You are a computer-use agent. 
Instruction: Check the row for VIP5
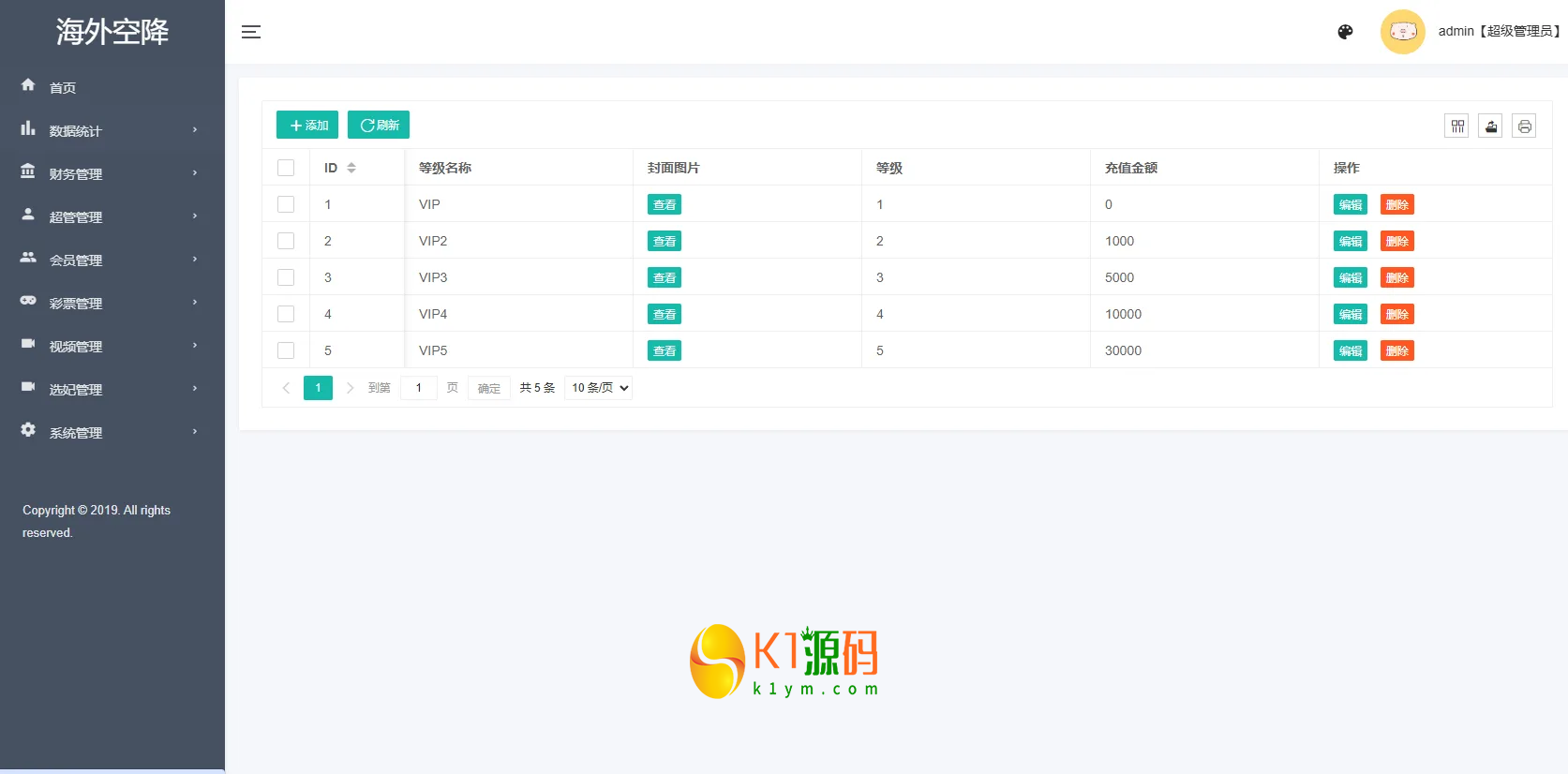(286, 350)
